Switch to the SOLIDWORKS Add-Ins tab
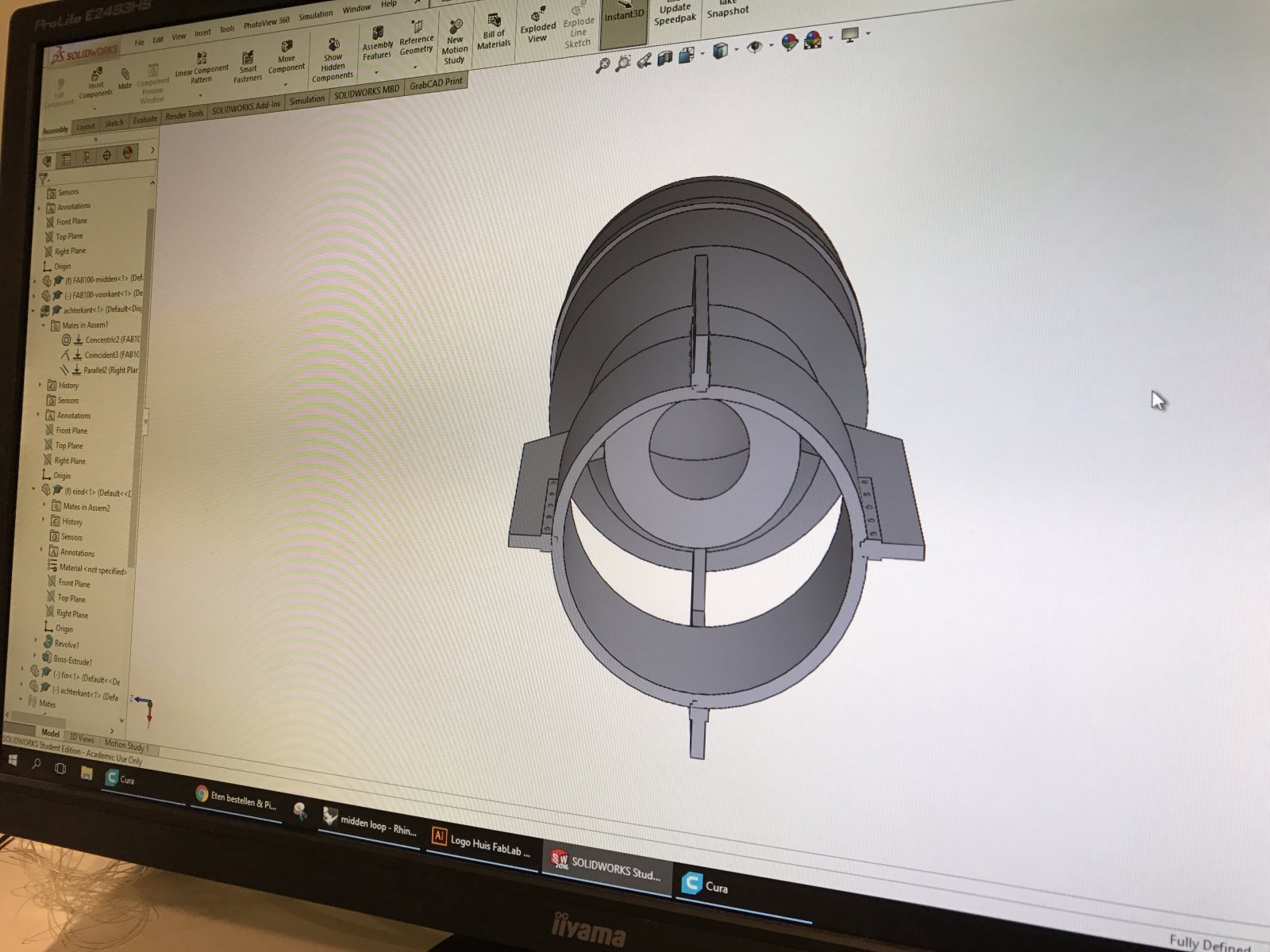This screenshot has height=952, width=1270. (x=246, y=107)
